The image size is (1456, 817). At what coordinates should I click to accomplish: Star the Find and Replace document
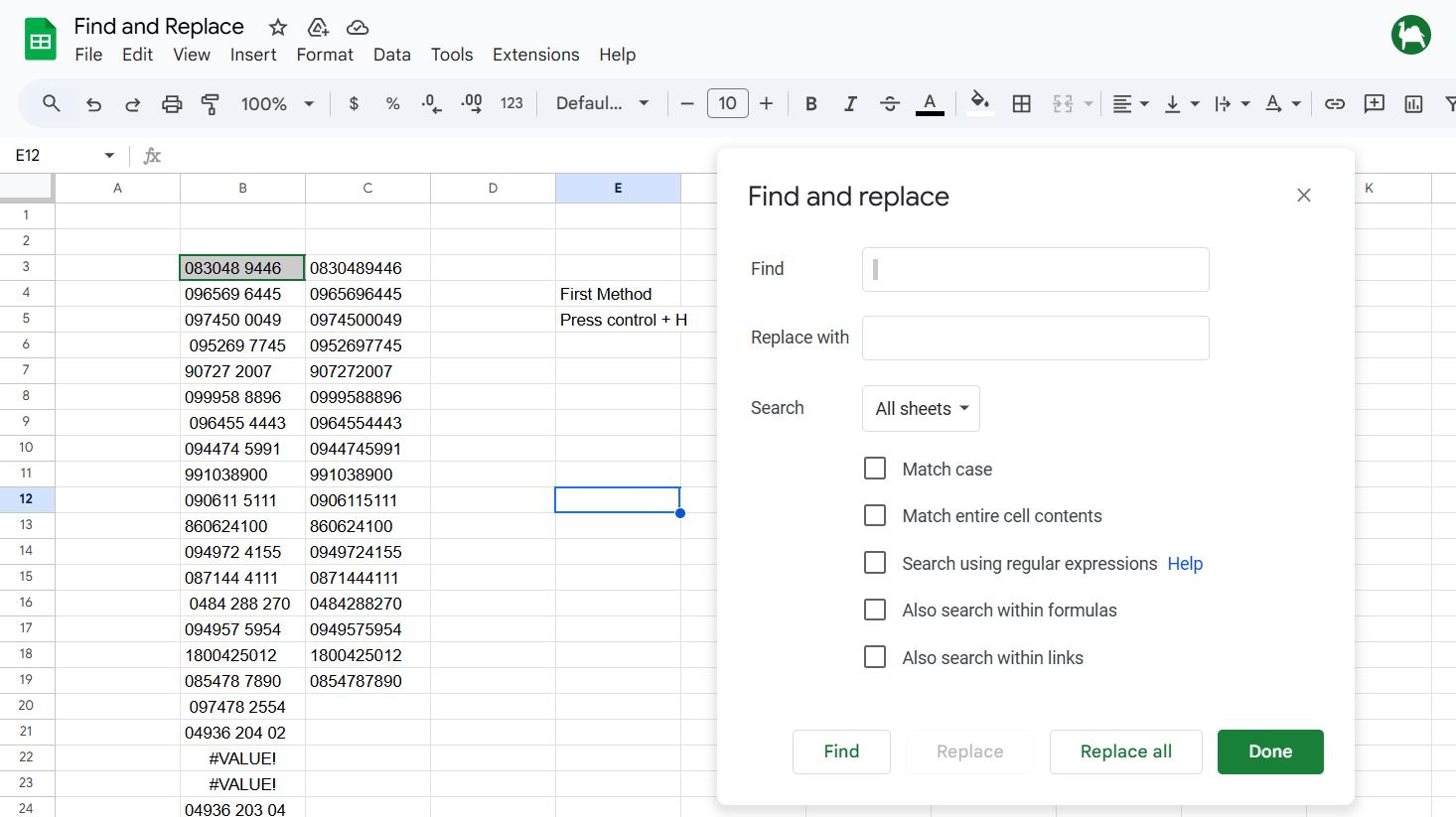(x=278, y=27)
